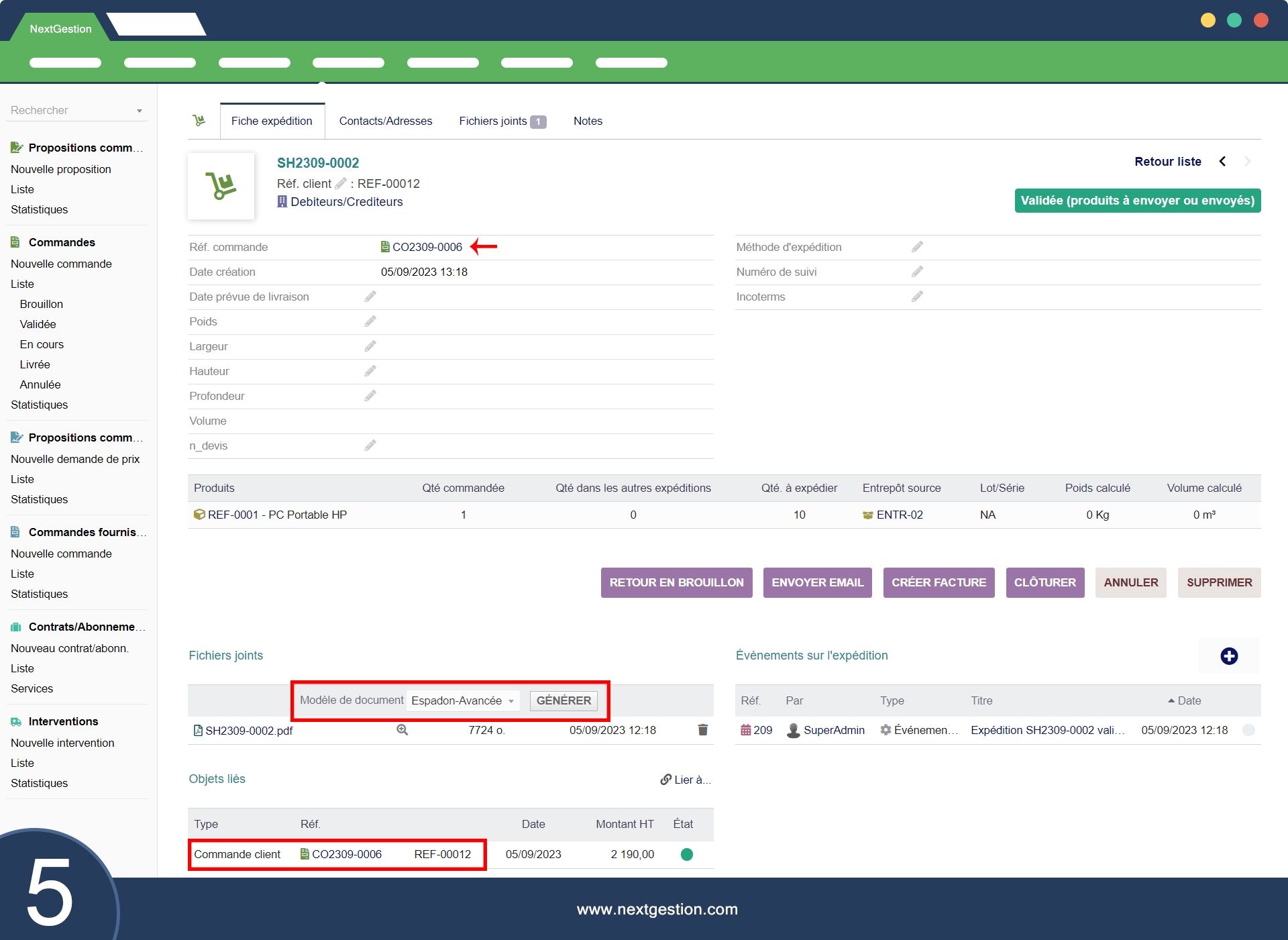Open Brouillon orders in sidebar

click(42, 304)
